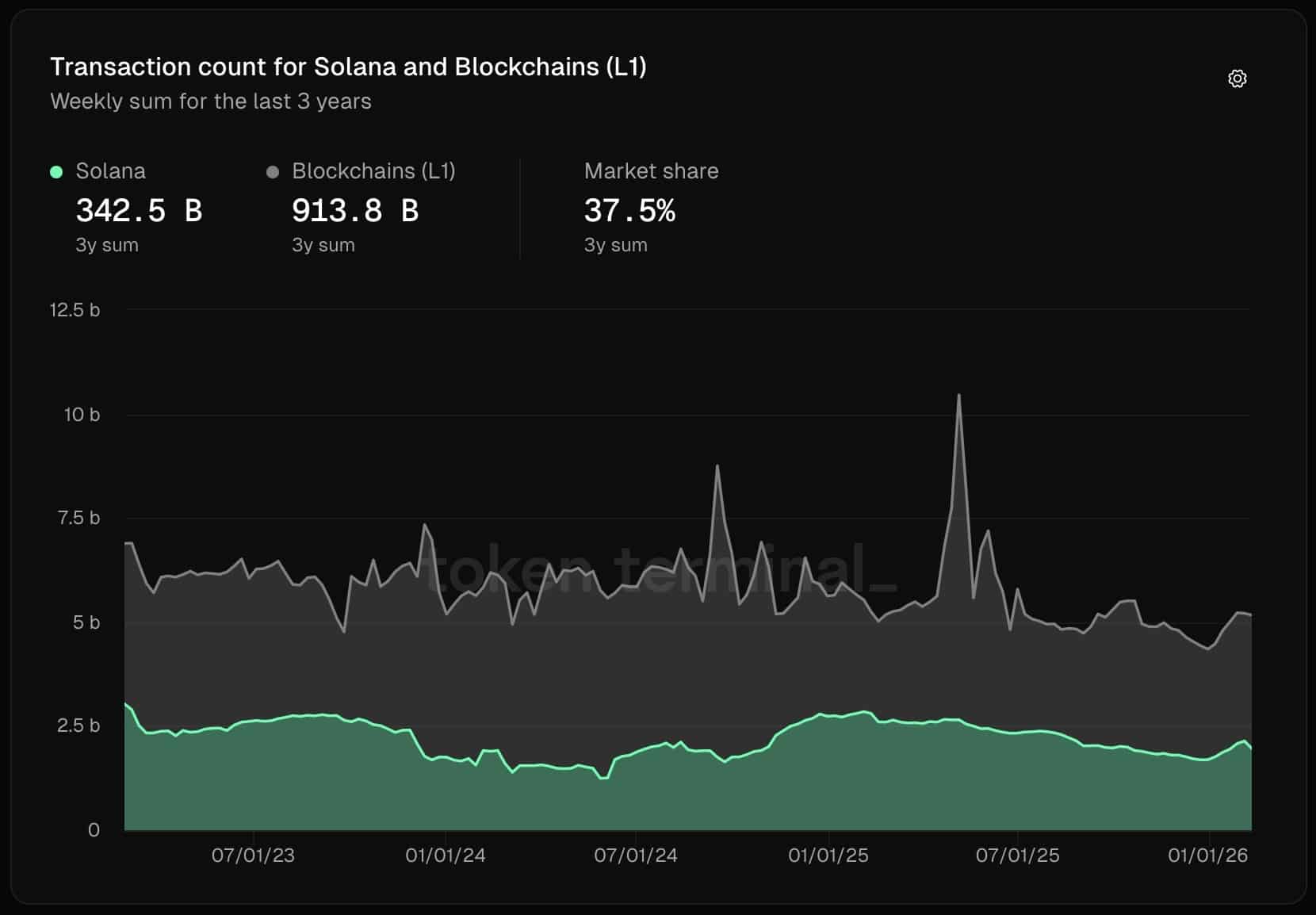The width and height of the screenshot is (1316, 915).
Task: Open the 3y sum selector under Market share
Action: tap(615, 245)
